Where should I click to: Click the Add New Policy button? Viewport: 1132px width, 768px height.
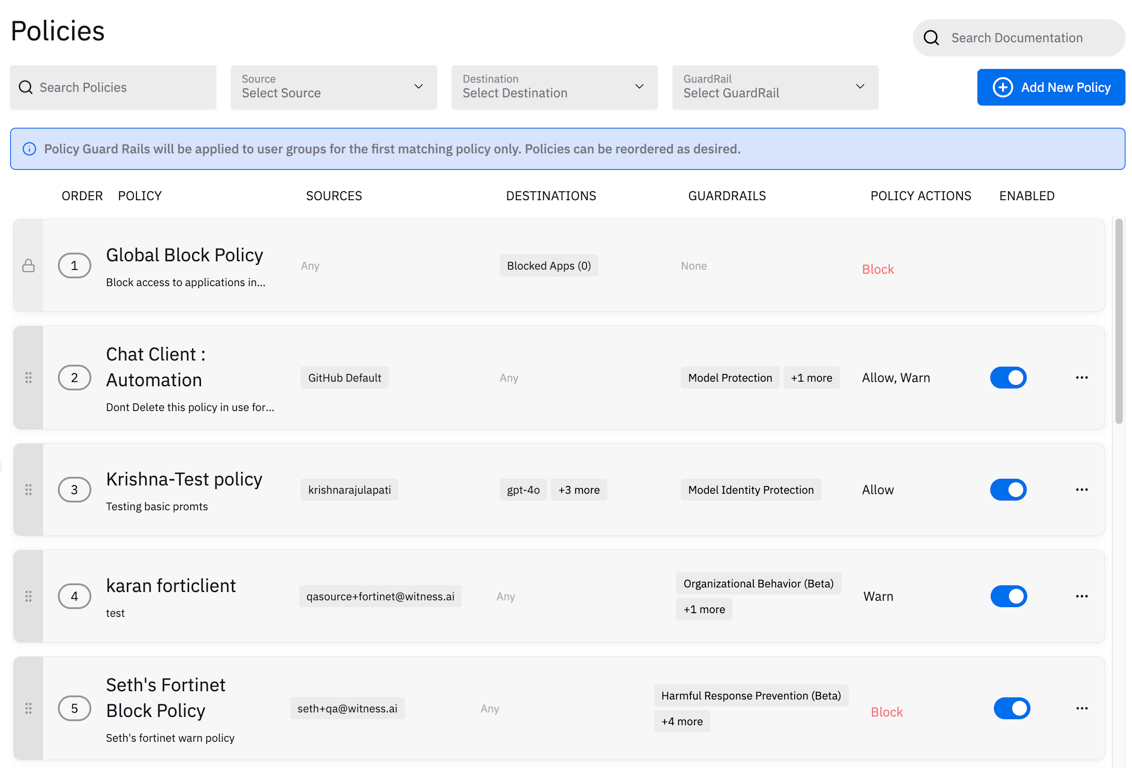[x=1051, y=87]
